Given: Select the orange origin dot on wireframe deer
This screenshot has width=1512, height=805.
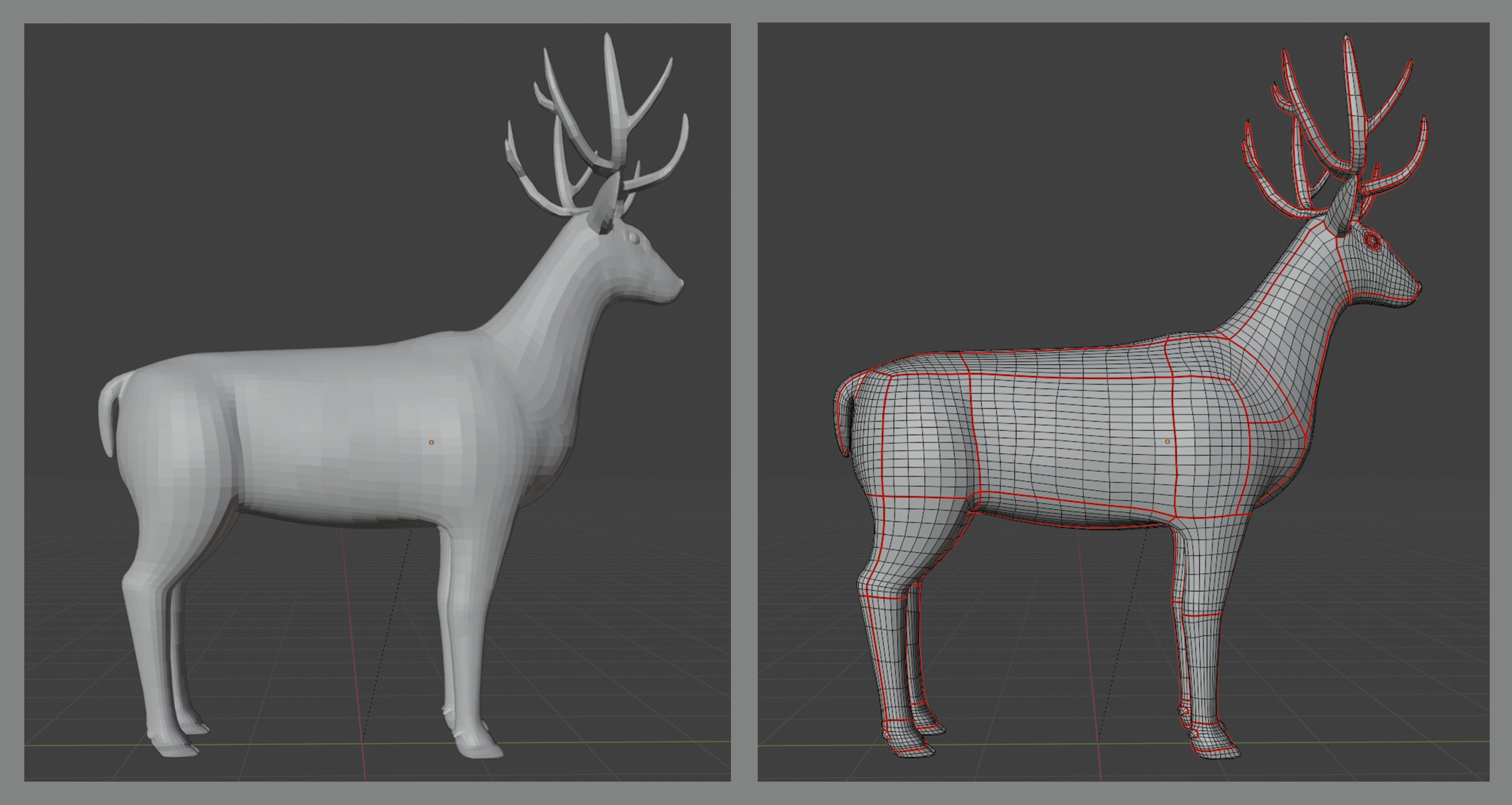Looking at the screenshot, I should [x=1167, y=442].
